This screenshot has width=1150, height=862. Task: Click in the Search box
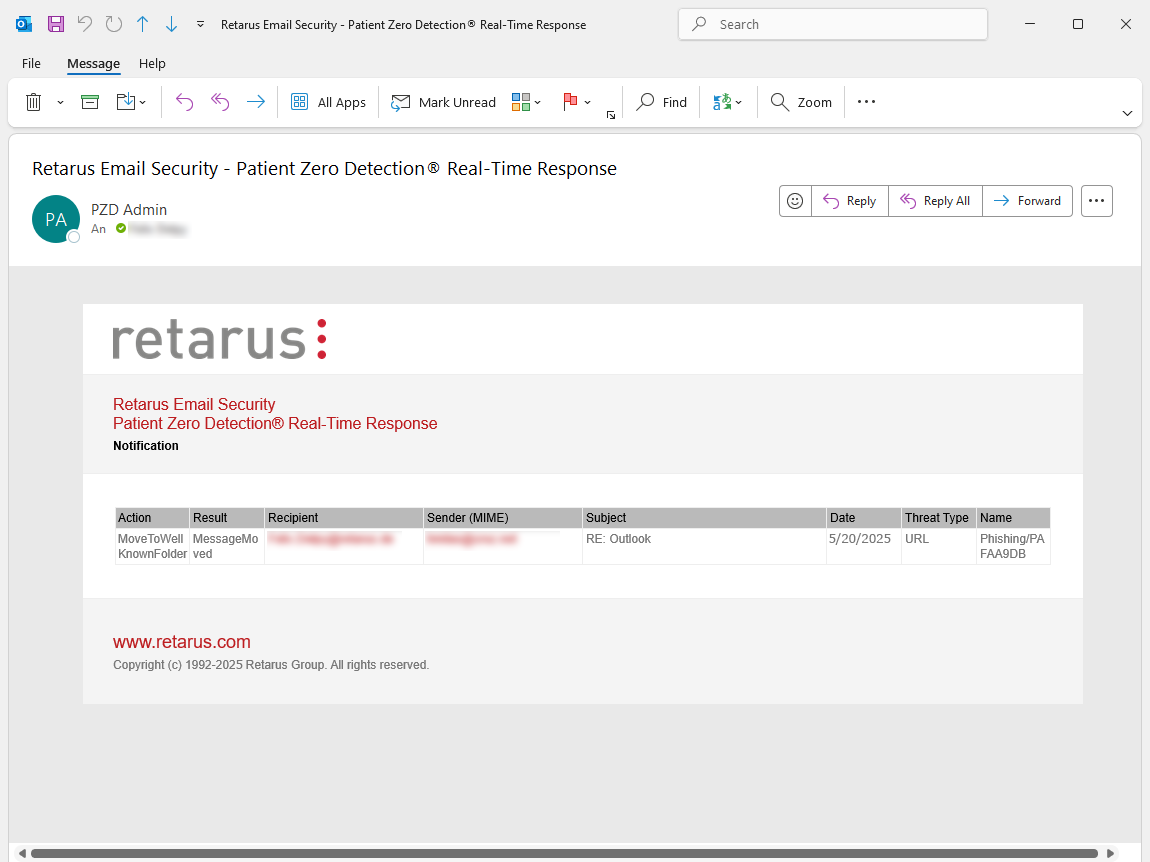point(832,24)
